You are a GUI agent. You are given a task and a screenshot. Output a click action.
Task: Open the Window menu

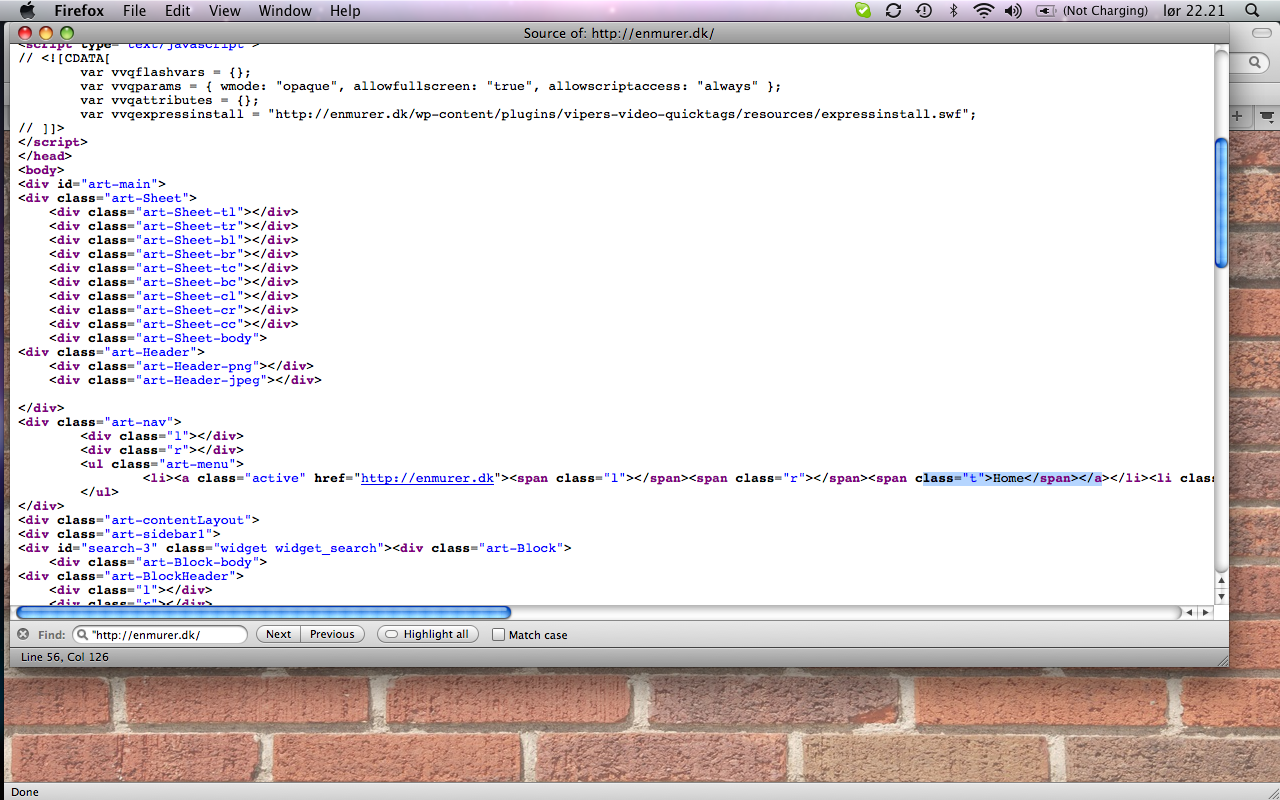click(x=285, y=11)
